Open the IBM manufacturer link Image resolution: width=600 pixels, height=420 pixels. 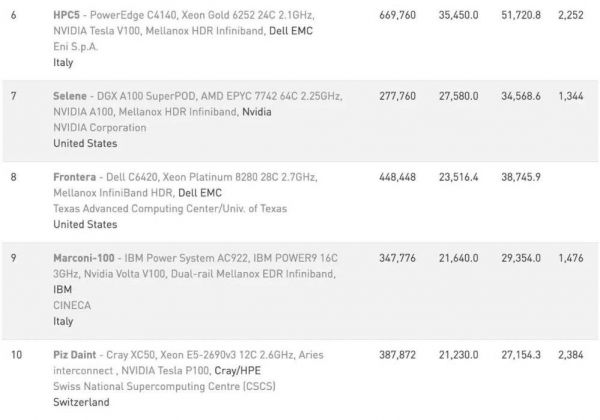point(62,287)
